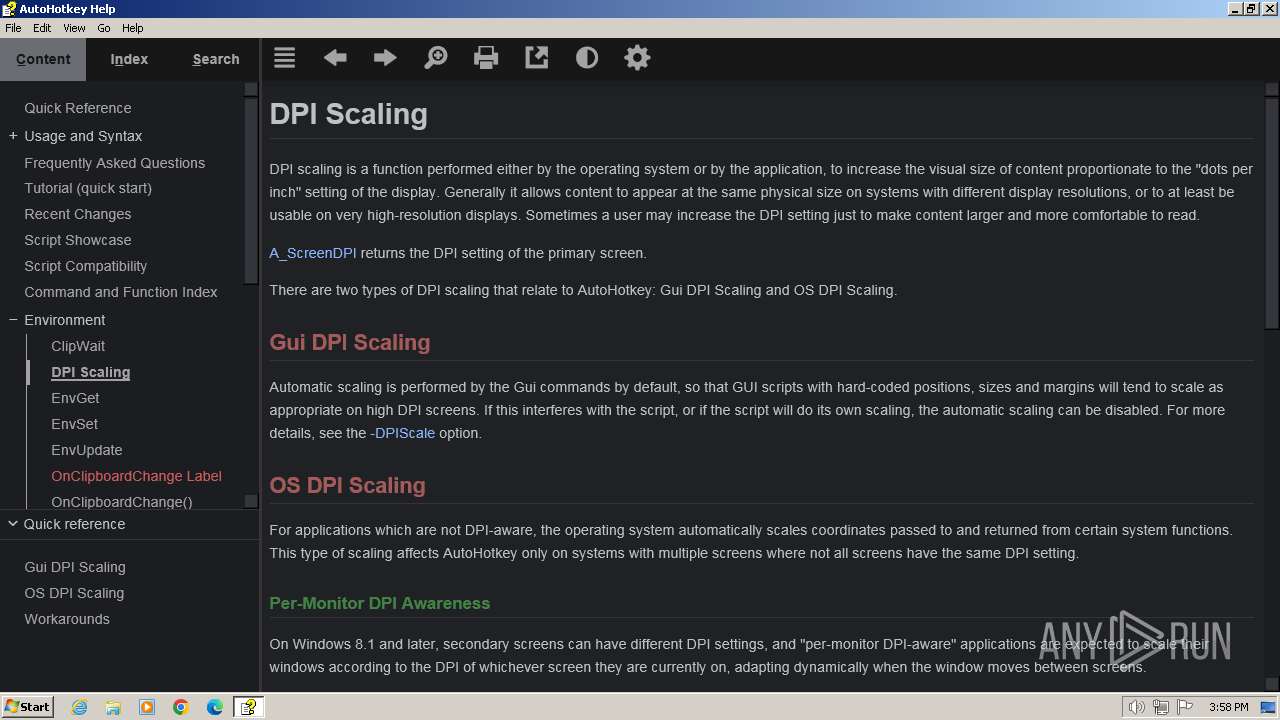The image size is (1280, 720).
Task: Select EnvSet in the tree
Action: click(75, 424)
